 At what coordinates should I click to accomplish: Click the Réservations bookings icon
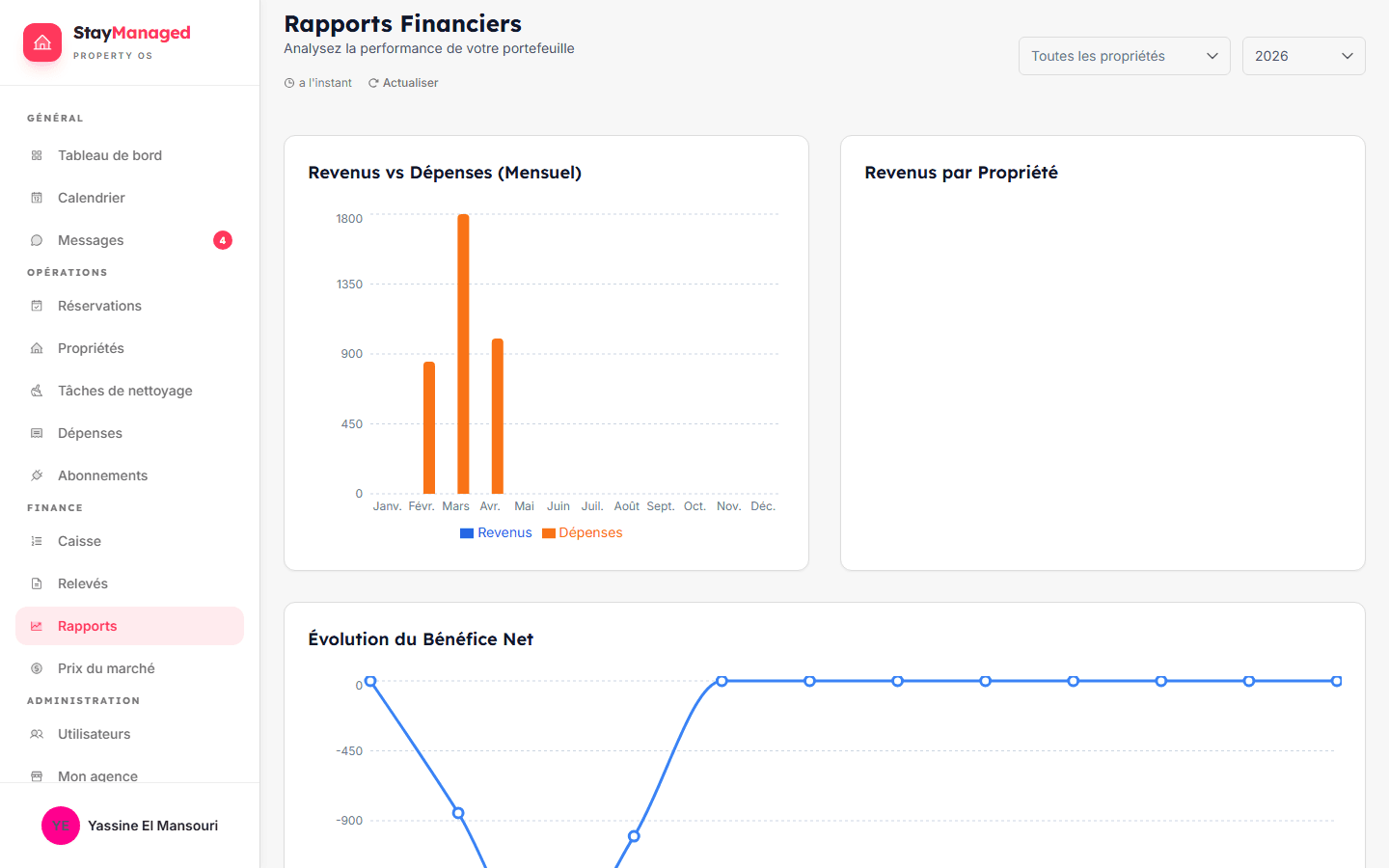tap(37, 305)
